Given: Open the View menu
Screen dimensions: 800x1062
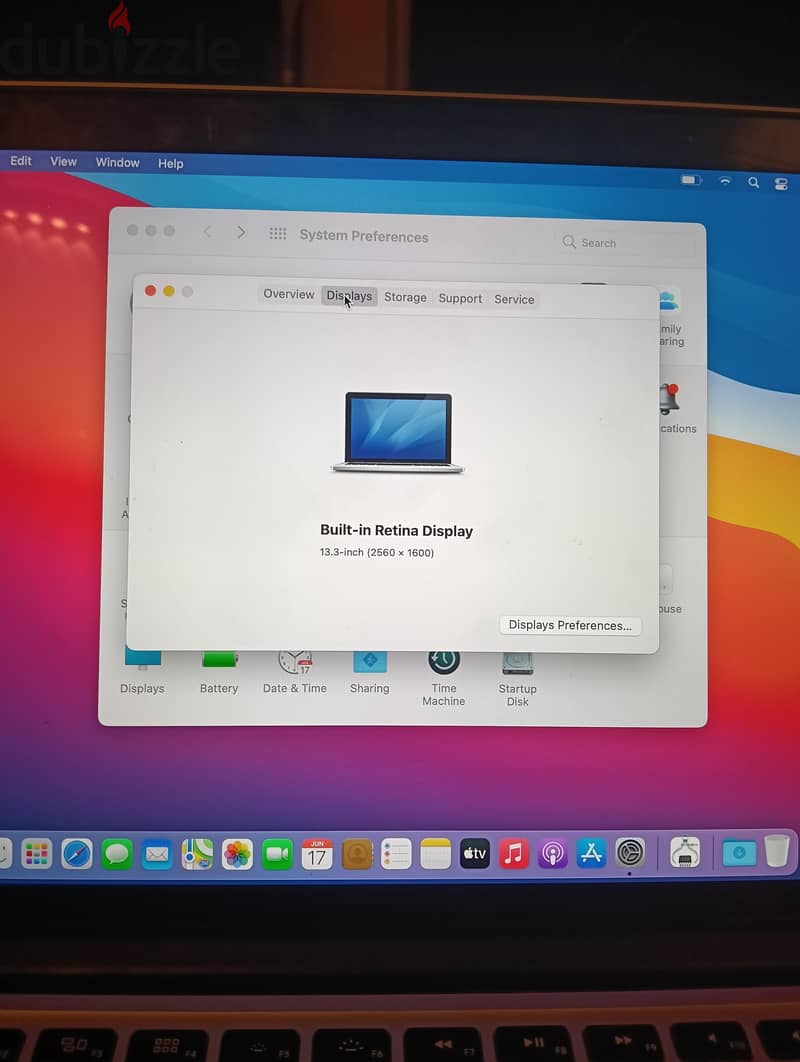Looking at the screenshot, I should (x=63, y=162).
